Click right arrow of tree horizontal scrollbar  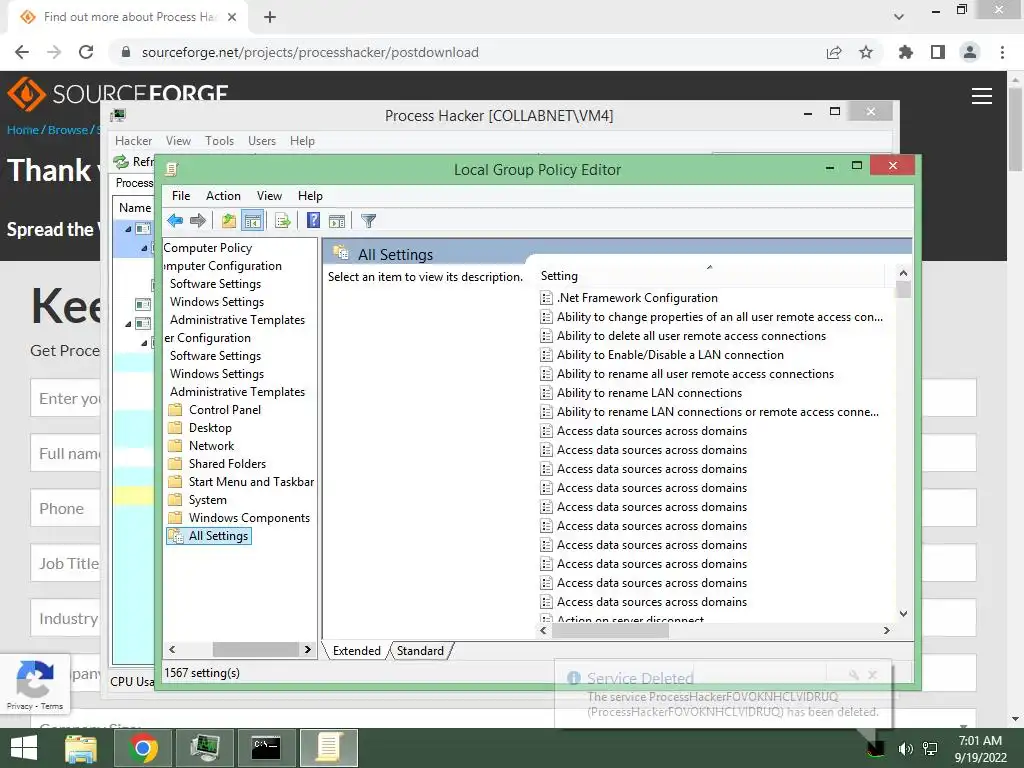pyautogui.click(x=308, y=649)
